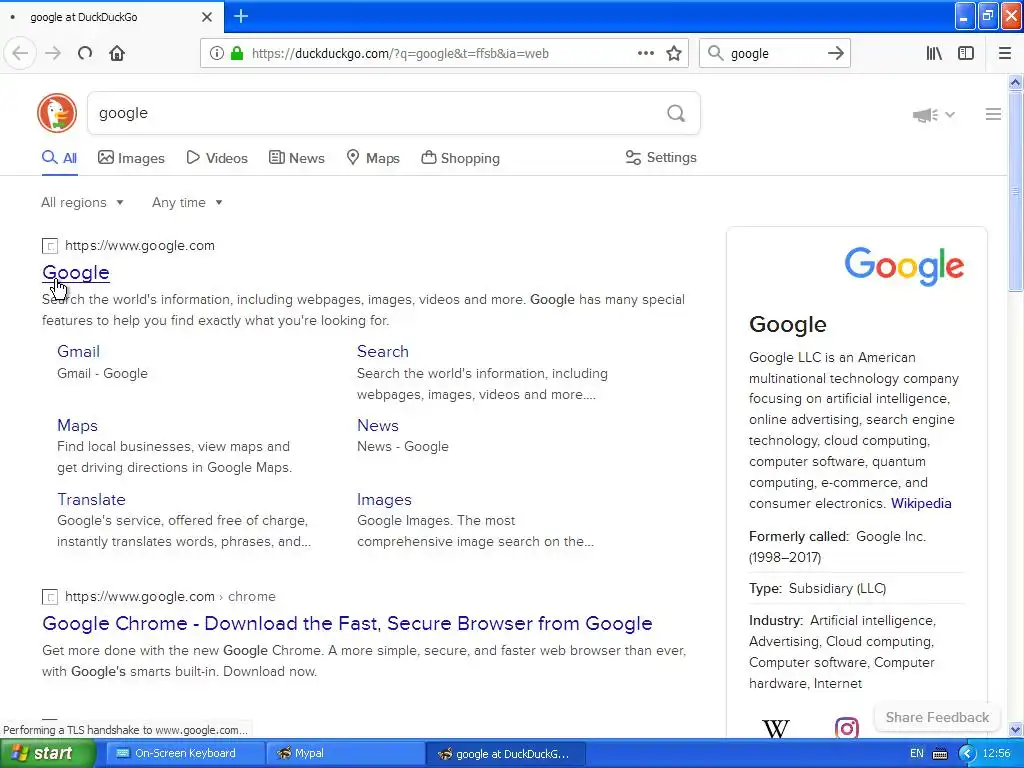Viewport: 1024px width, 768px height.
Task: Open the Maps sitelink under Google
Action: point(77,425)
